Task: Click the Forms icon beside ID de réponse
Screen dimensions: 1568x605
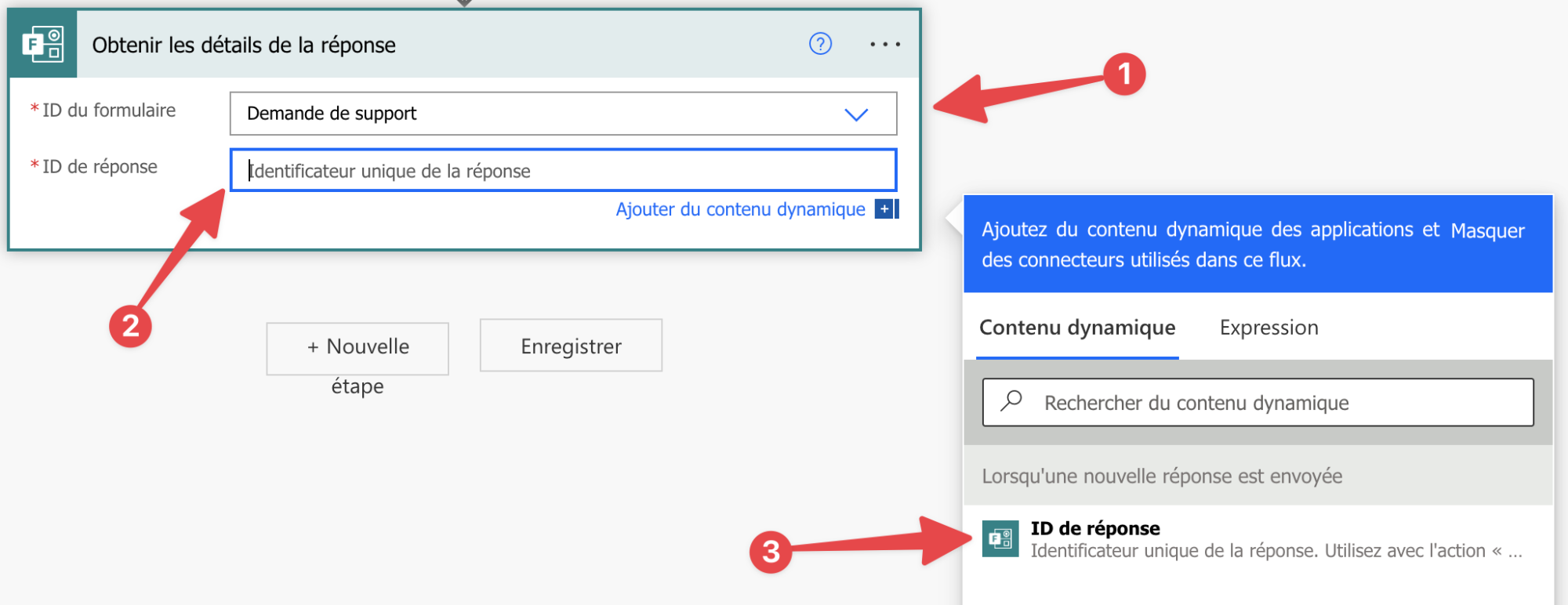Action: click(x=1000, y=539)
